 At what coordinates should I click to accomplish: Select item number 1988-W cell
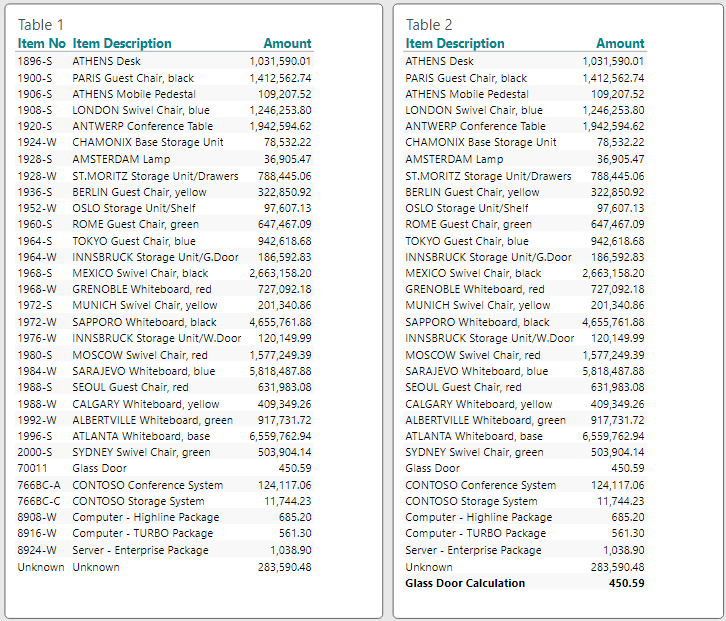point(37,404)
